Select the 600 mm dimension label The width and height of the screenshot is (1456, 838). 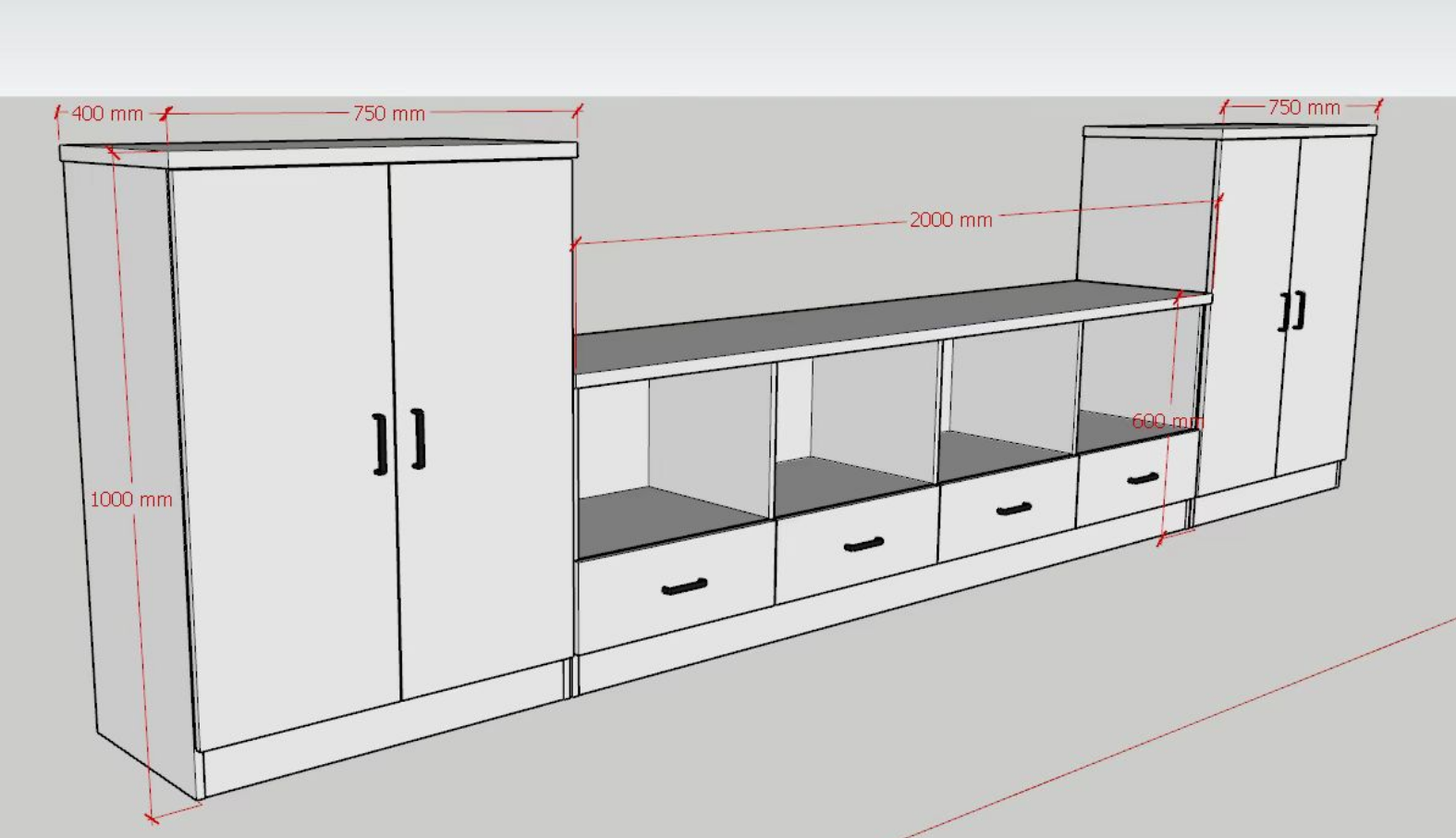1167,422
